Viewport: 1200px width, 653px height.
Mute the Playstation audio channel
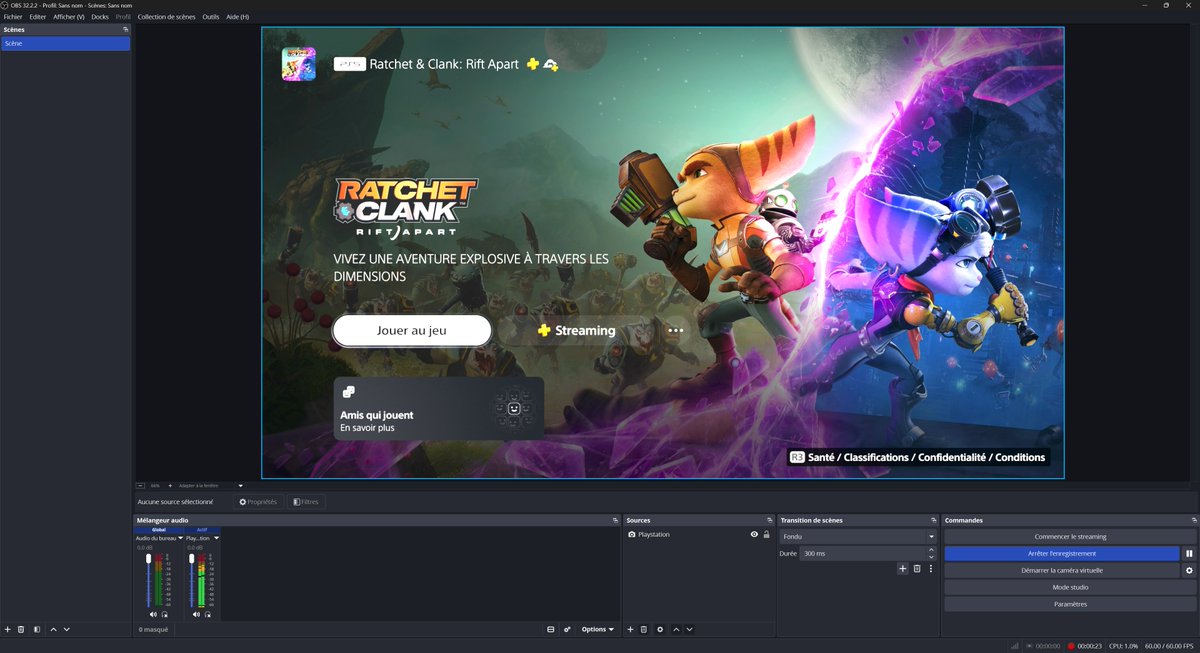tap(196, 614)
